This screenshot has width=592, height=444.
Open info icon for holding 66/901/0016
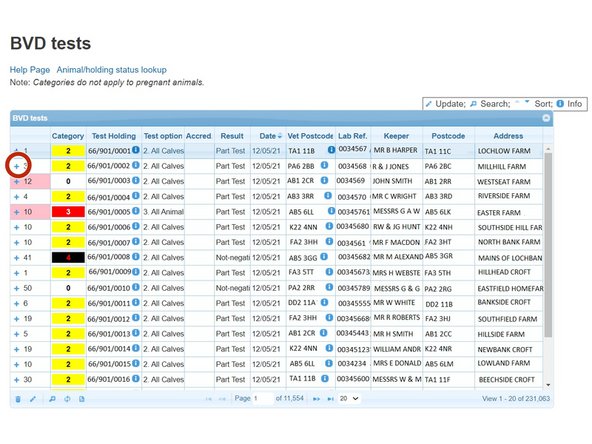point(136,378)
